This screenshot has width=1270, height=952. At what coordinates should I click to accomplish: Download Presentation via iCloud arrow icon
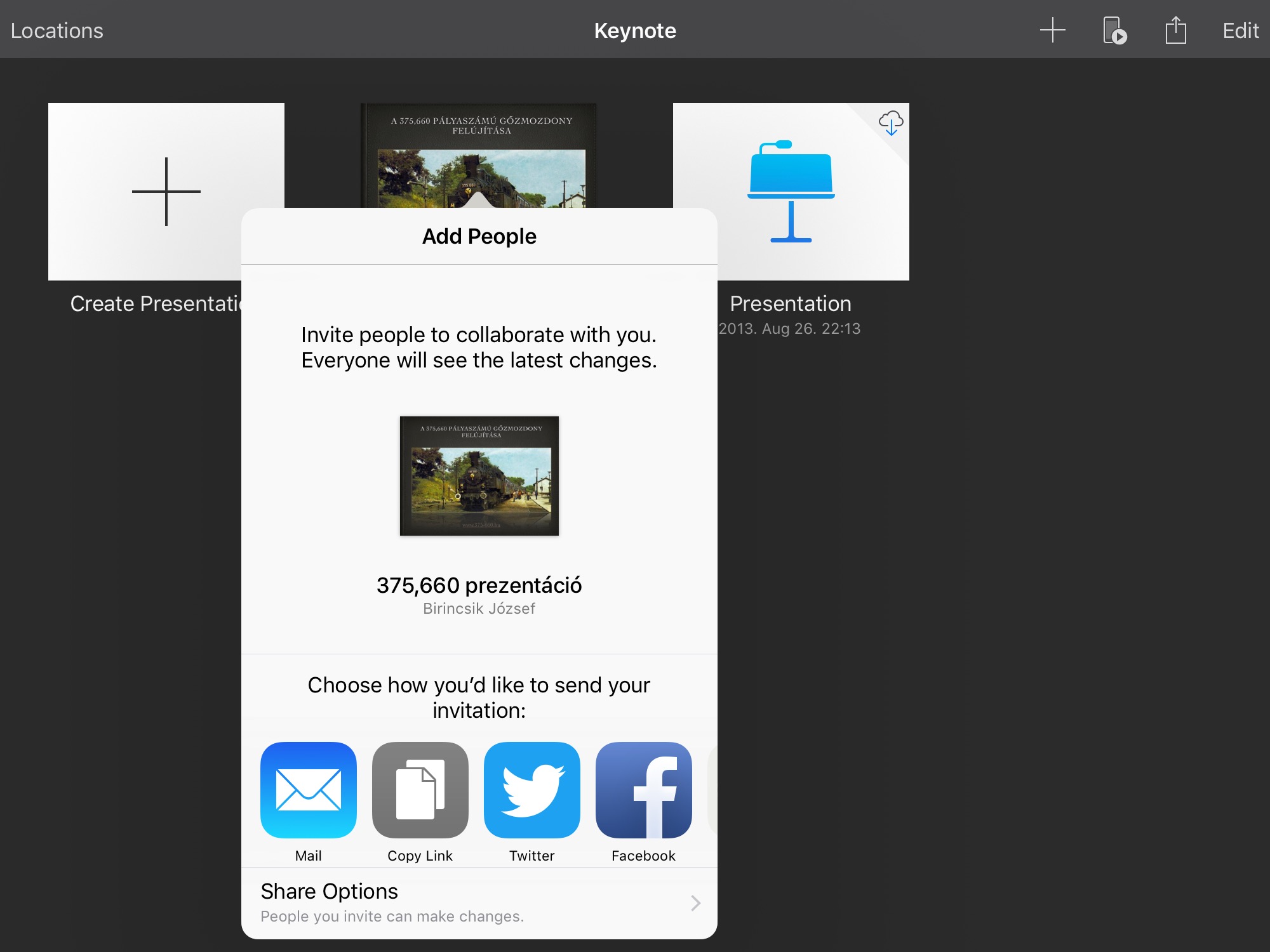[891, 122]
